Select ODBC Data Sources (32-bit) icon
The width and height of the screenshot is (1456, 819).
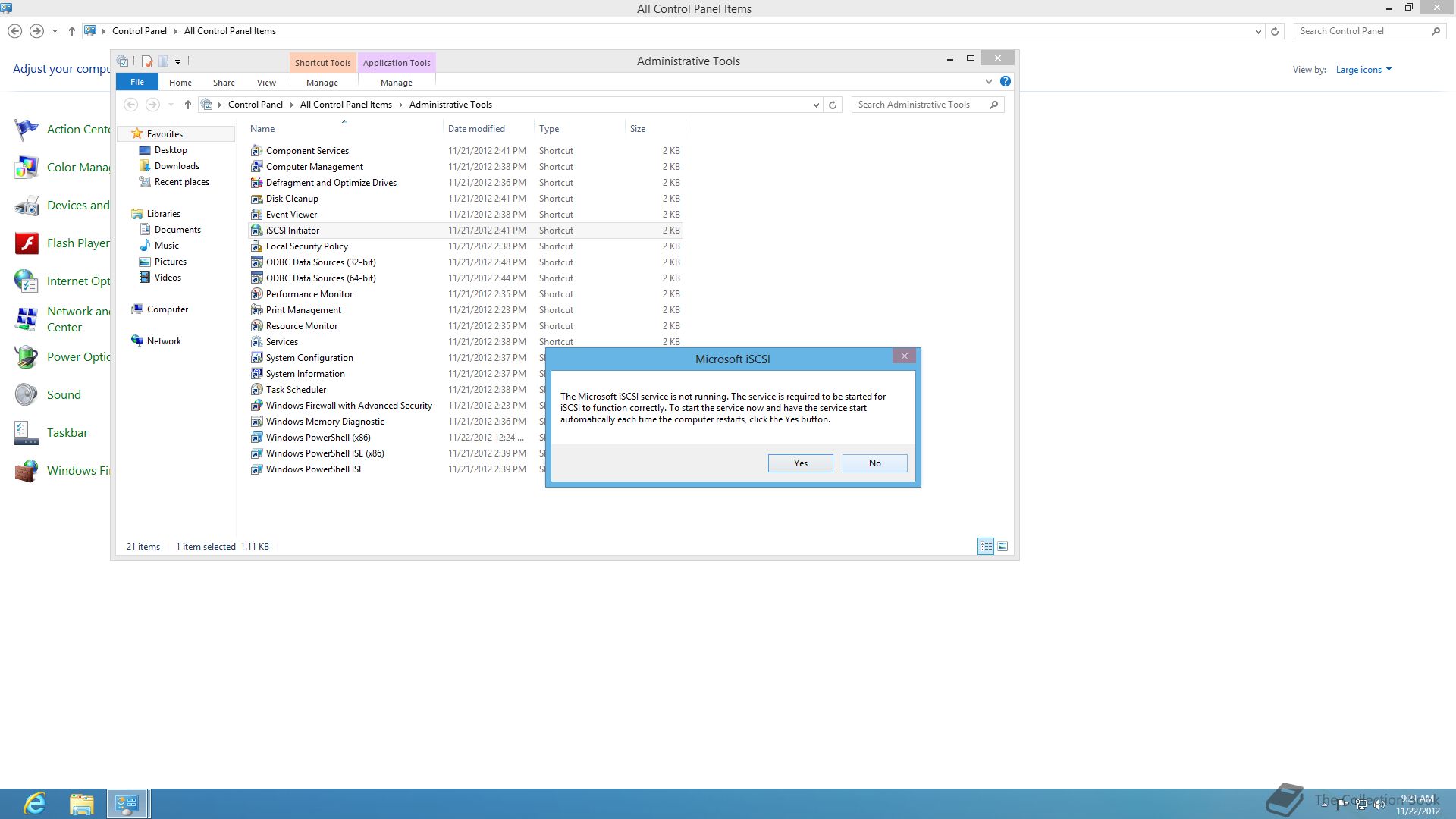point(256,262)
